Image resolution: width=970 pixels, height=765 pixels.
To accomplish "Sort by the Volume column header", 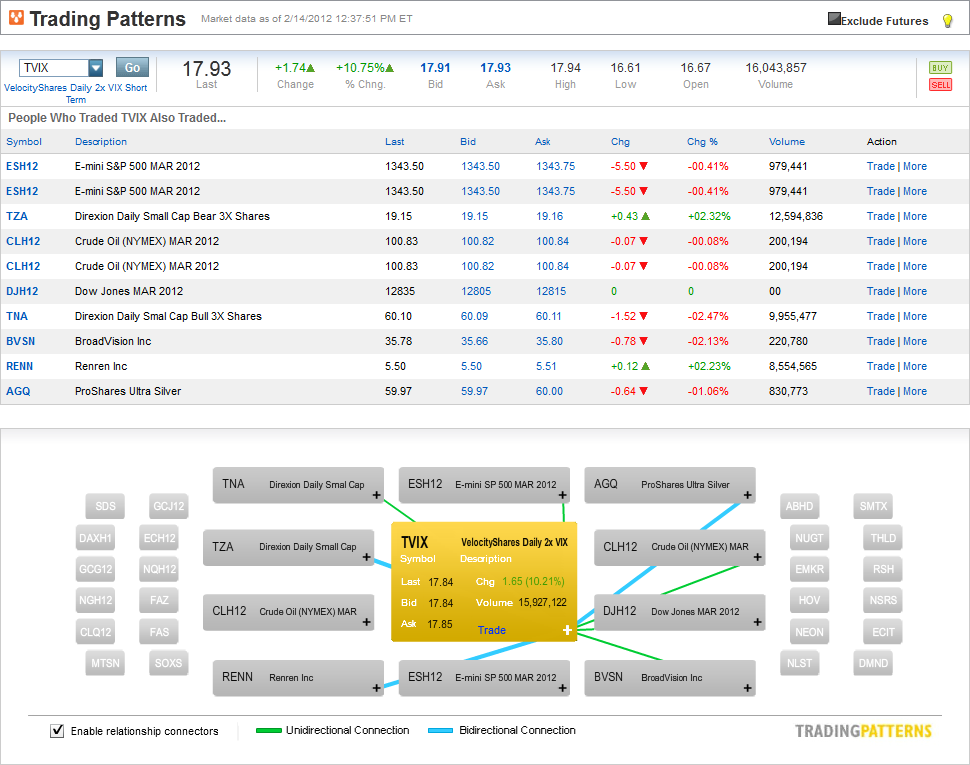I will click(787, 142).
